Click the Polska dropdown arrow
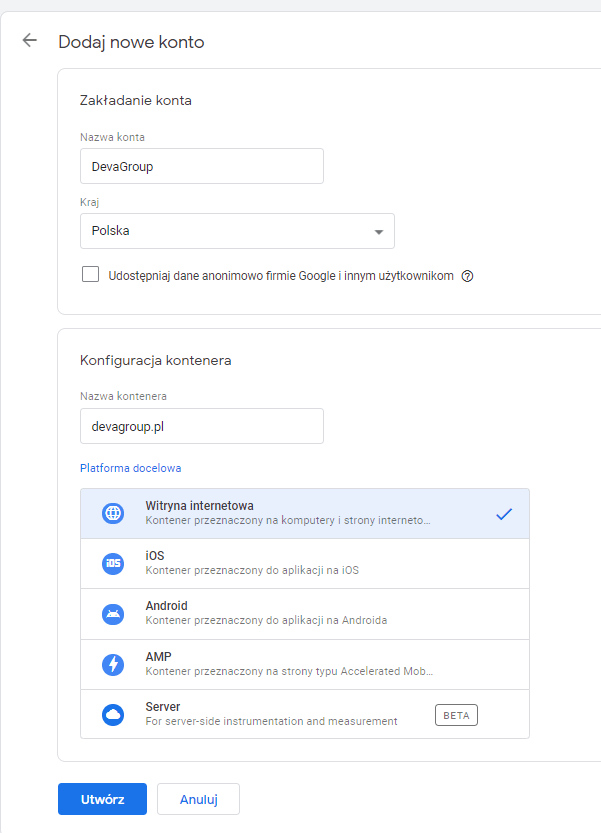 click(378, 232)
